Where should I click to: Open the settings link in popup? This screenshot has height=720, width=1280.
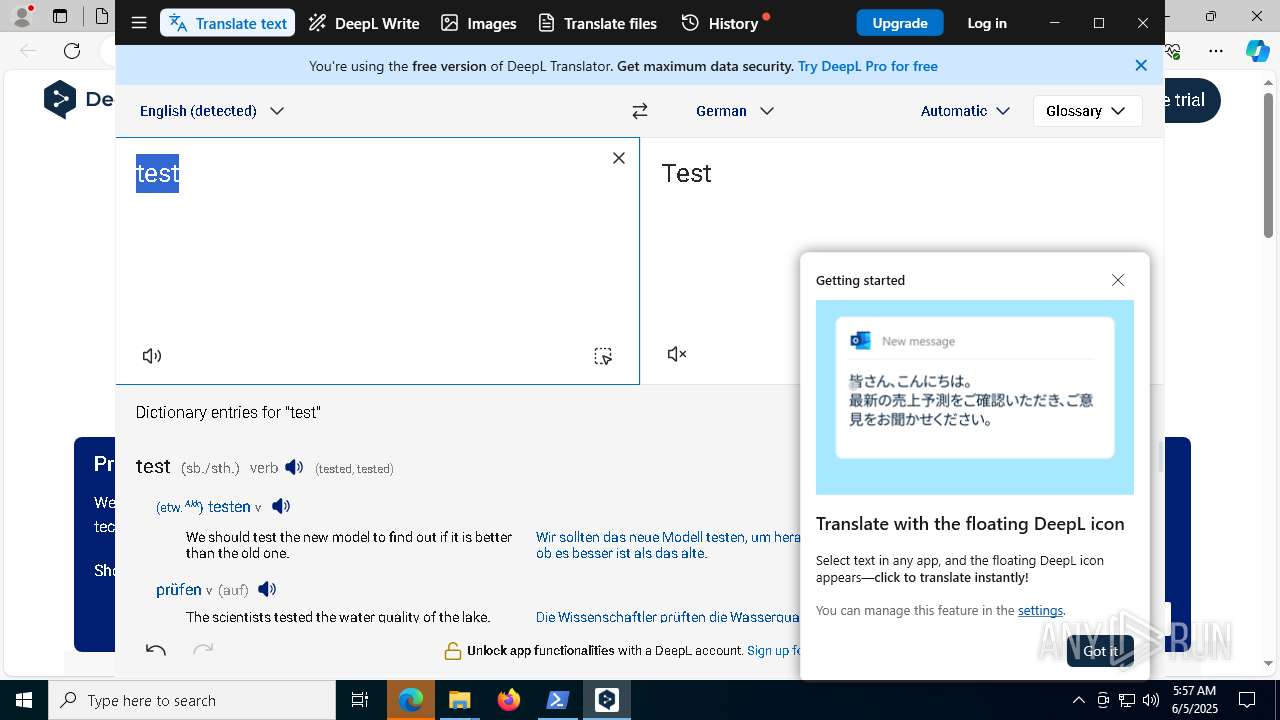[1040, 611]
